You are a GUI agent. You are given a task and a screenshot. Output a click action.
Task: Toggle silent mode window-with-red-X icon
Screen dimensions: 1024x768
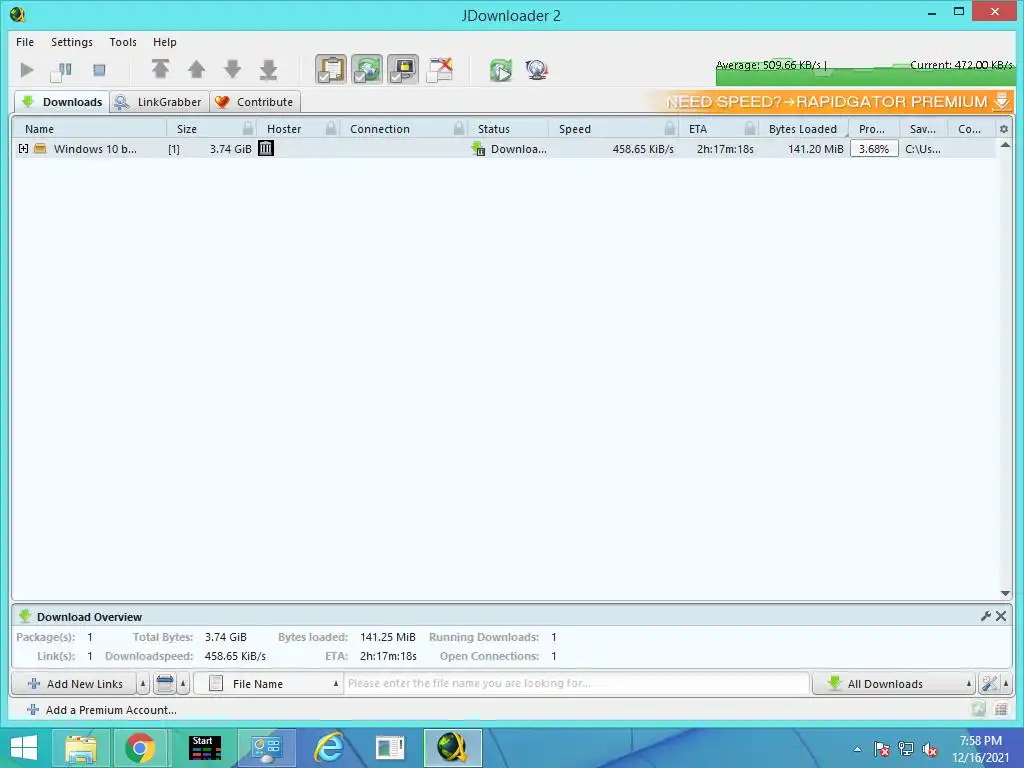(440, 69)
